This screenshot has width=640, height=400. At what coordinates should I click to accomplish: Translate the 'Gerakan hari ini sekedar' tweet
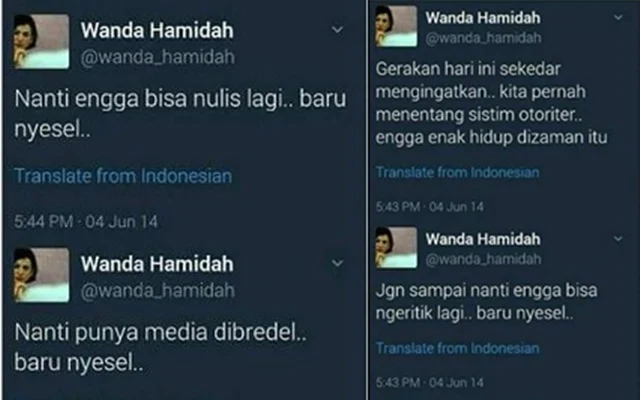point(458,173)
